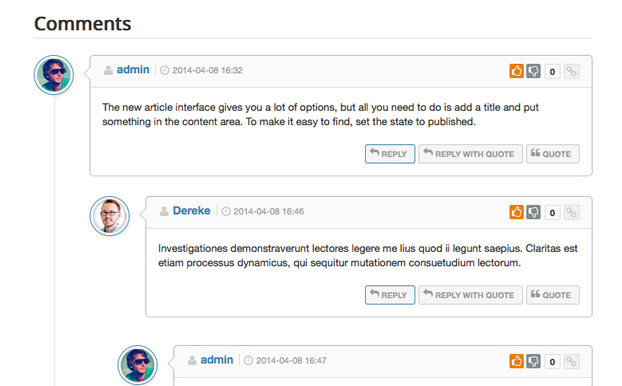622x386 pixels.
Task: Reply with quote to Dereke's comment
Action: point(470,295)
